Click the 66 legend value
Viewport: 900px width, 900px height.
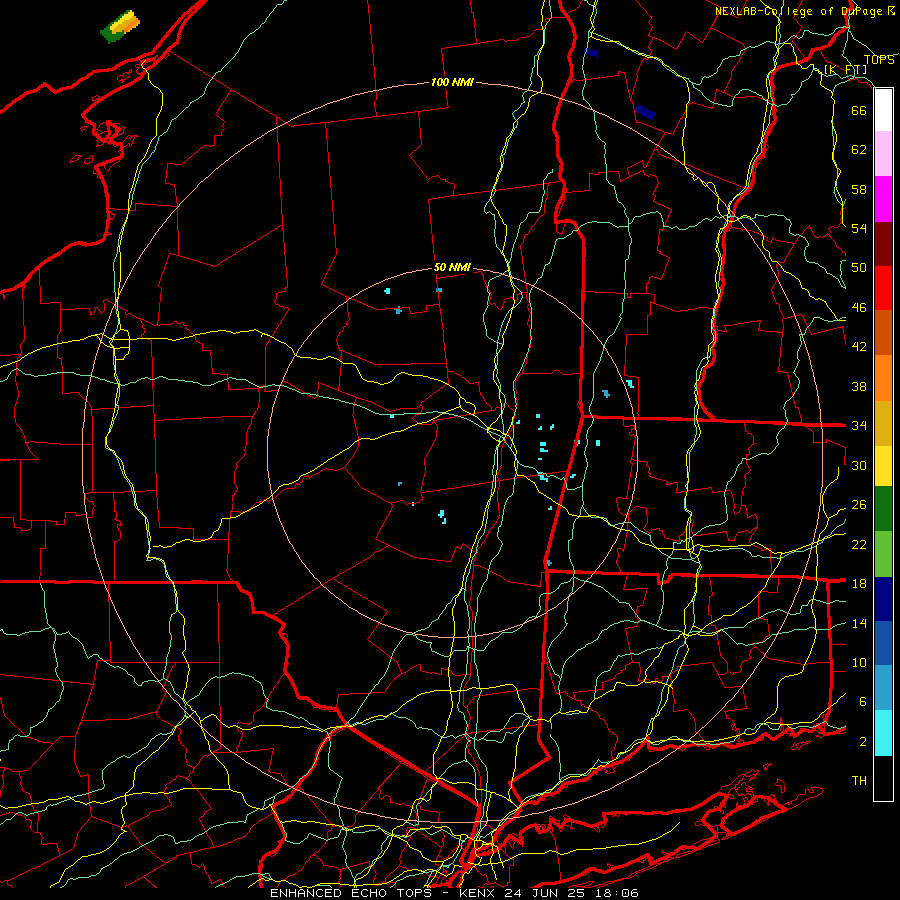point(859,110)
